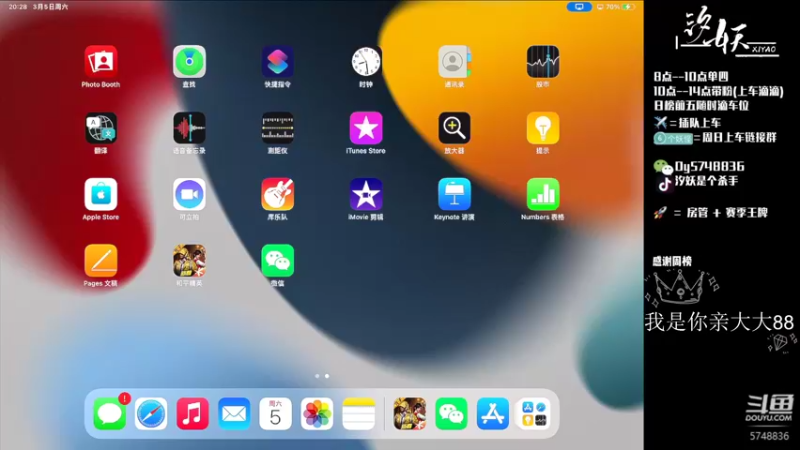Launch Safari from the dock
800x450 pixels.
(151, 413)
